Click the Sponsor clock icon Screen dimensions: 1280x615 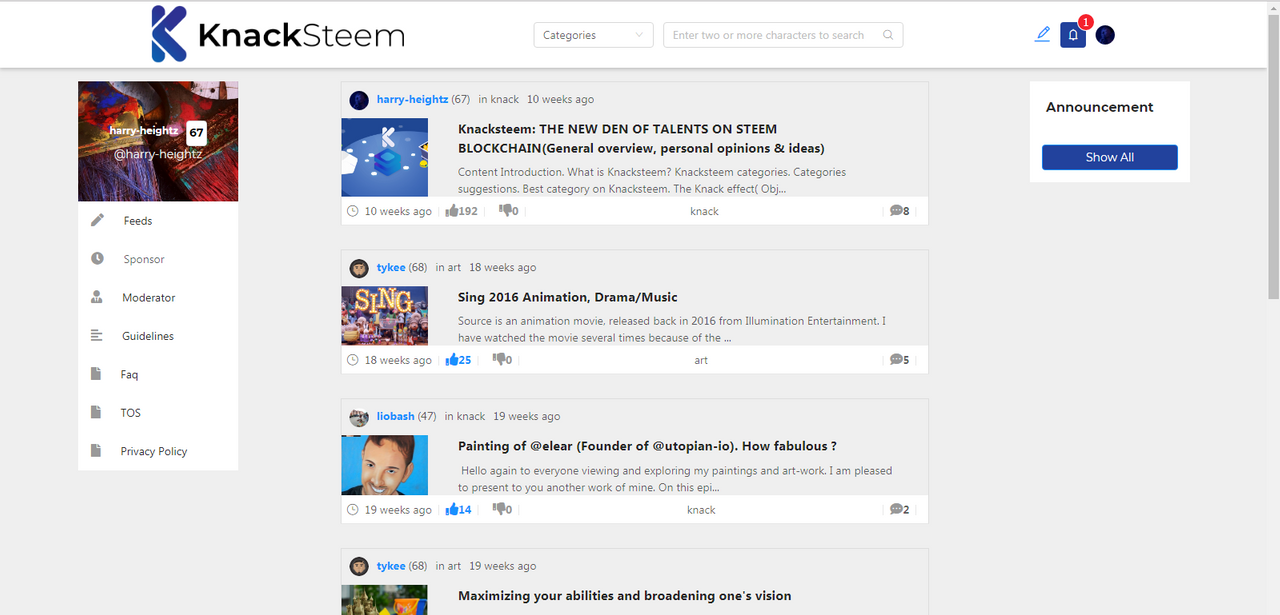coord(97,258)
